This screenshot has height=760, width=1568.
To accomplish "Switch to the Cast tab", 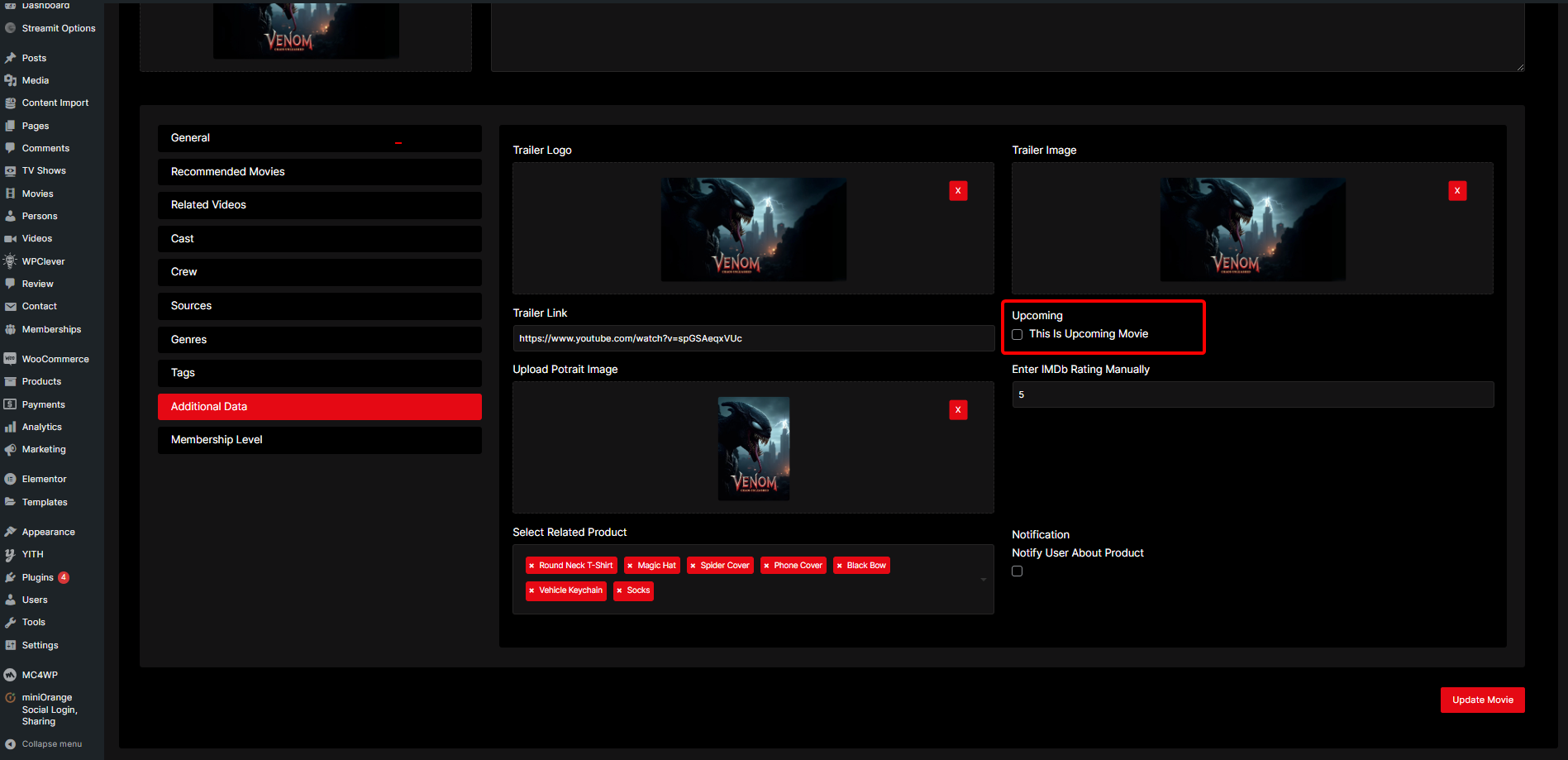I will 320,239.
